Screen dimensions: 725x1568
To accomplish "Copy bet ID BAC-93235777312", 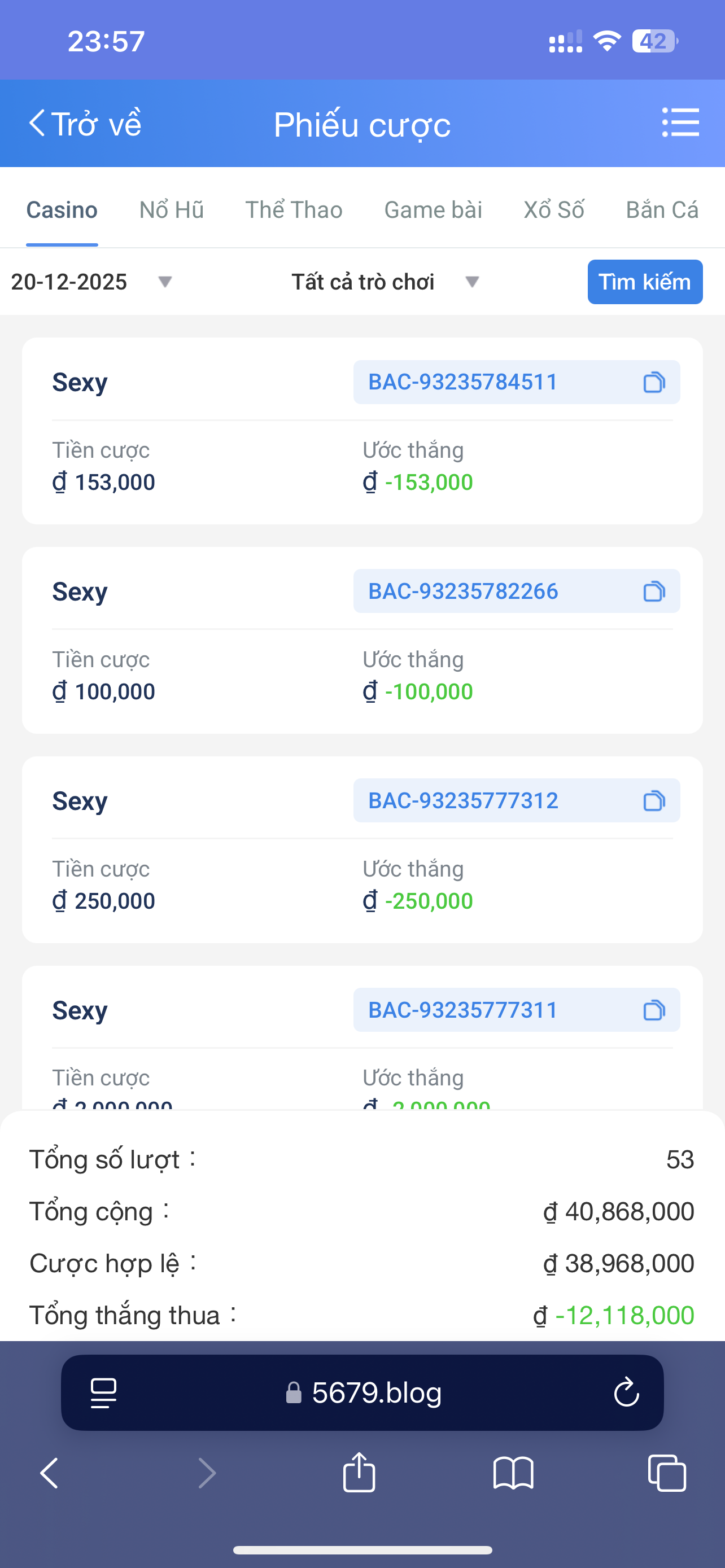I will click(x=654, y=801).
